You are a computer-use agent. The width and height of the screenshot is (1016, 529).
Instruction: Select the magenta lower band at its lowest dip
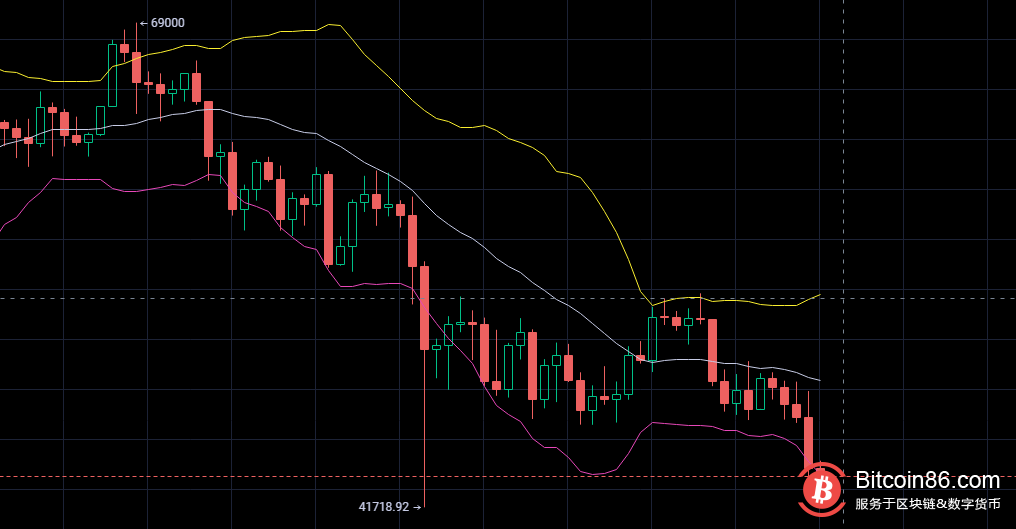(597, 474)
